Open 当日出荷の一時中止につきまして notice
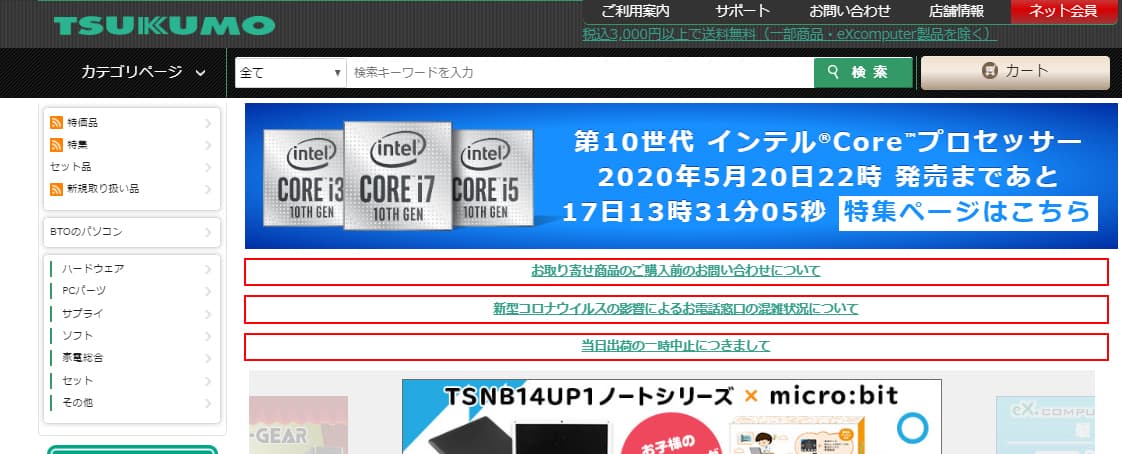Image resolution: width=1122 pixels, height=454 pixels. pos(675,346)
